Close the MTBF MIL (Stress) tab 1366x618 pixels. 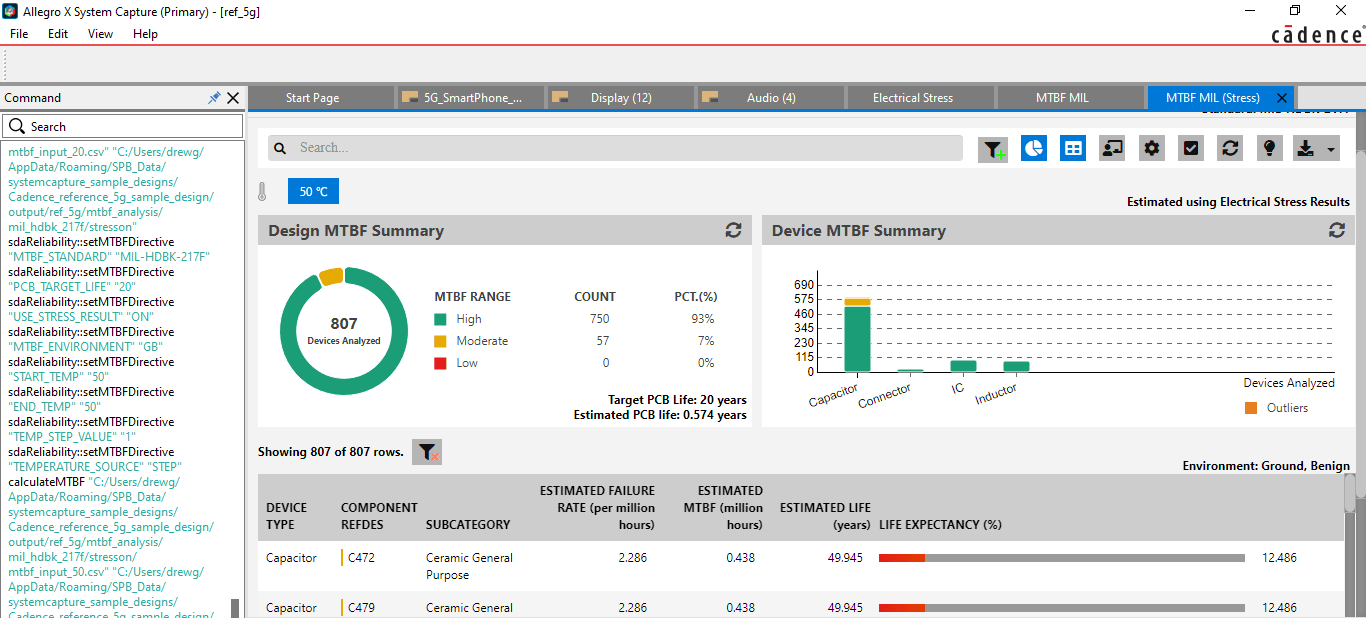point(1282,98)
